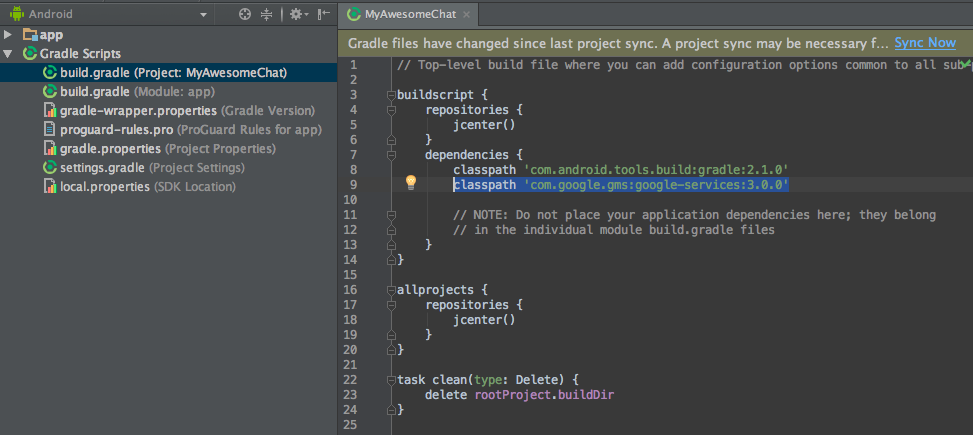973x435 pixels.
Task: Open build.gradle (Module: app)
Action: 138,91
